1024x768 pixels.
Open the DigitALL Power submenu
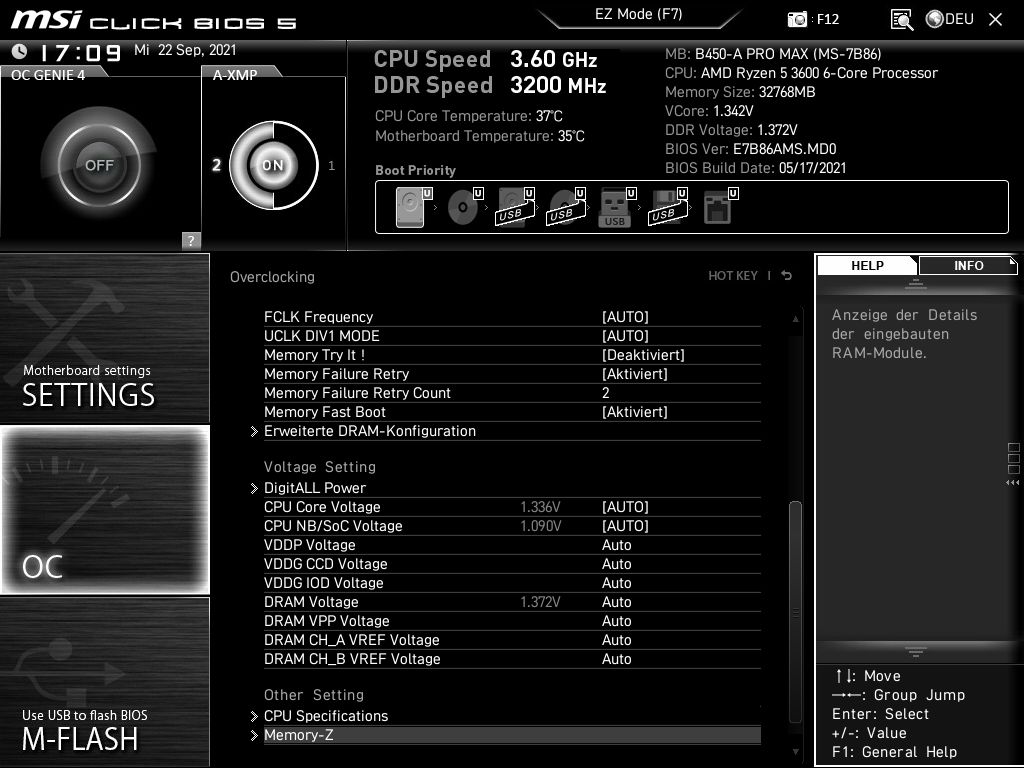click(x=316, y=488)
